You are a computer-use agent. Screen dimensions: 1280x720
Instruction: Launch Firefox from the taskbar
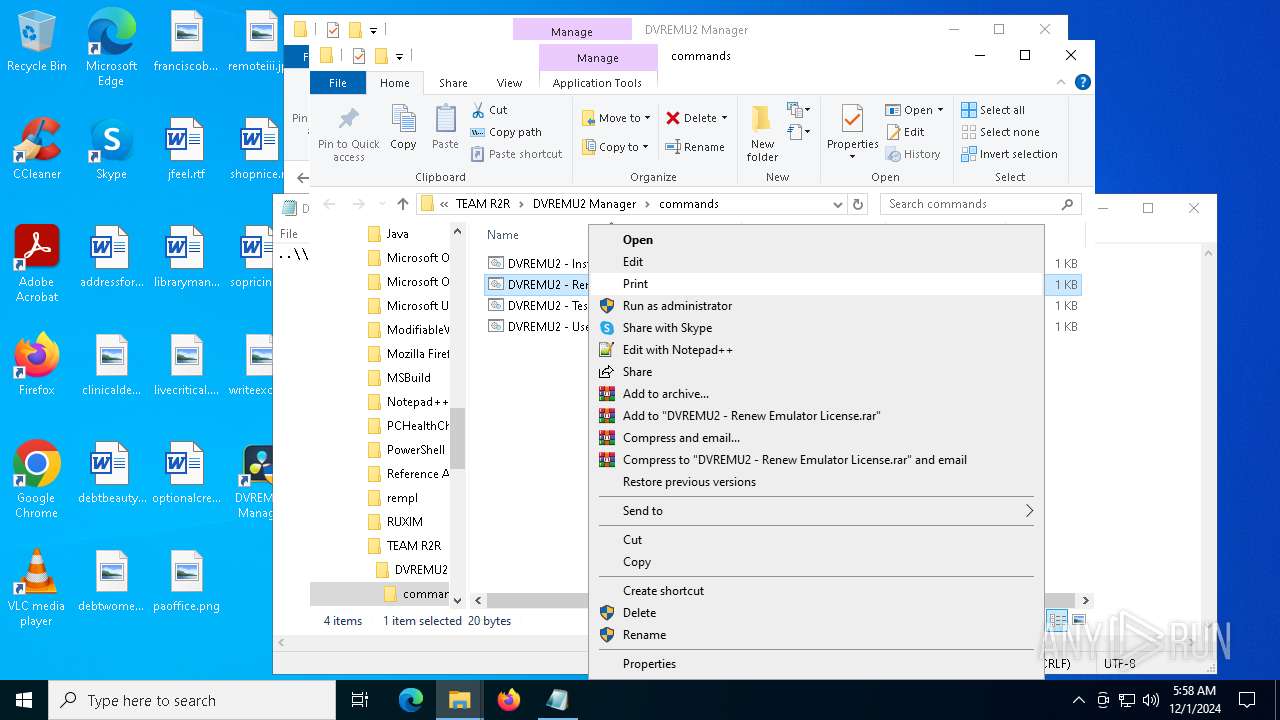pyautogui.click(x=509, y=700)
